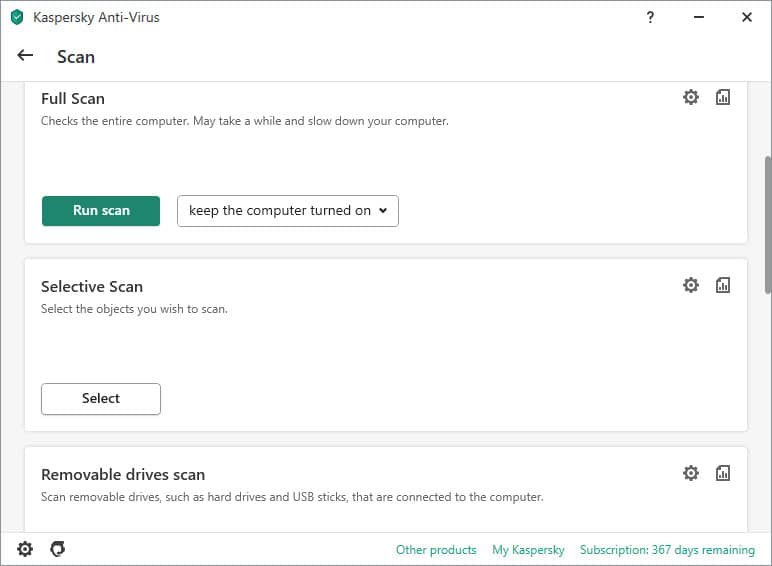This screenshot has height=566, width=772.
Task: Go back using the arrow beside Scan
Action: [x=25, y=56]
